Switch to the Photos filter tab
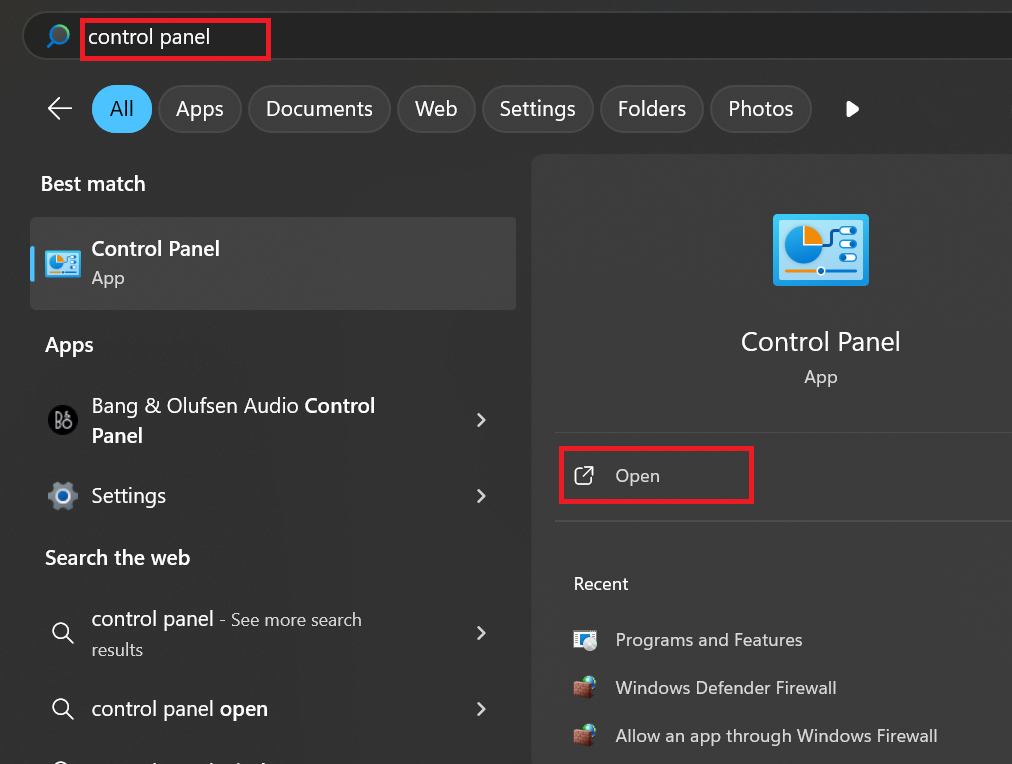1012x764 pixels. (x=760, y=108)
